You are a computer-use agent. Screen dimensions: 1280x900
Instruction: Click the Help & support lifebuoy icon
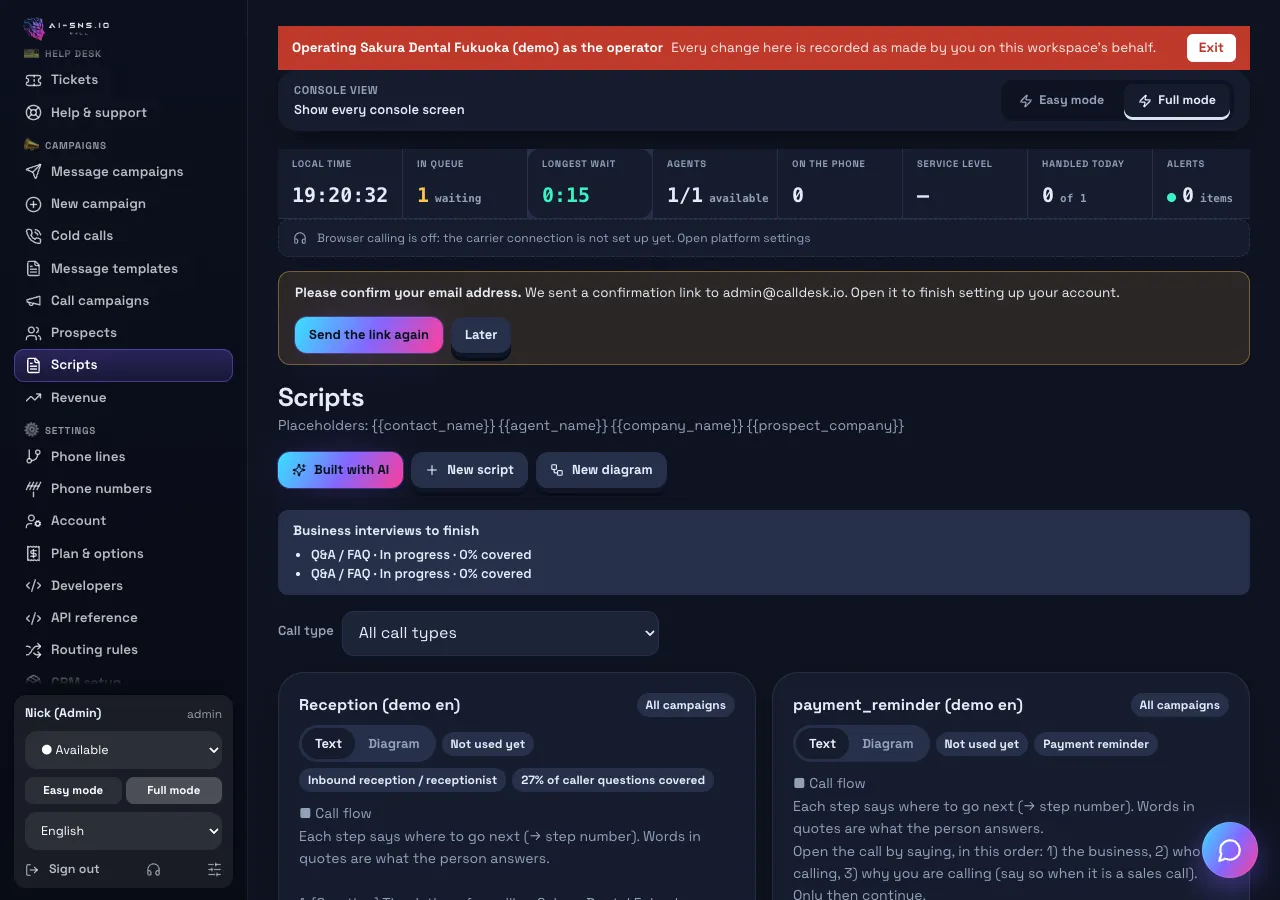[x=33, y=113]
